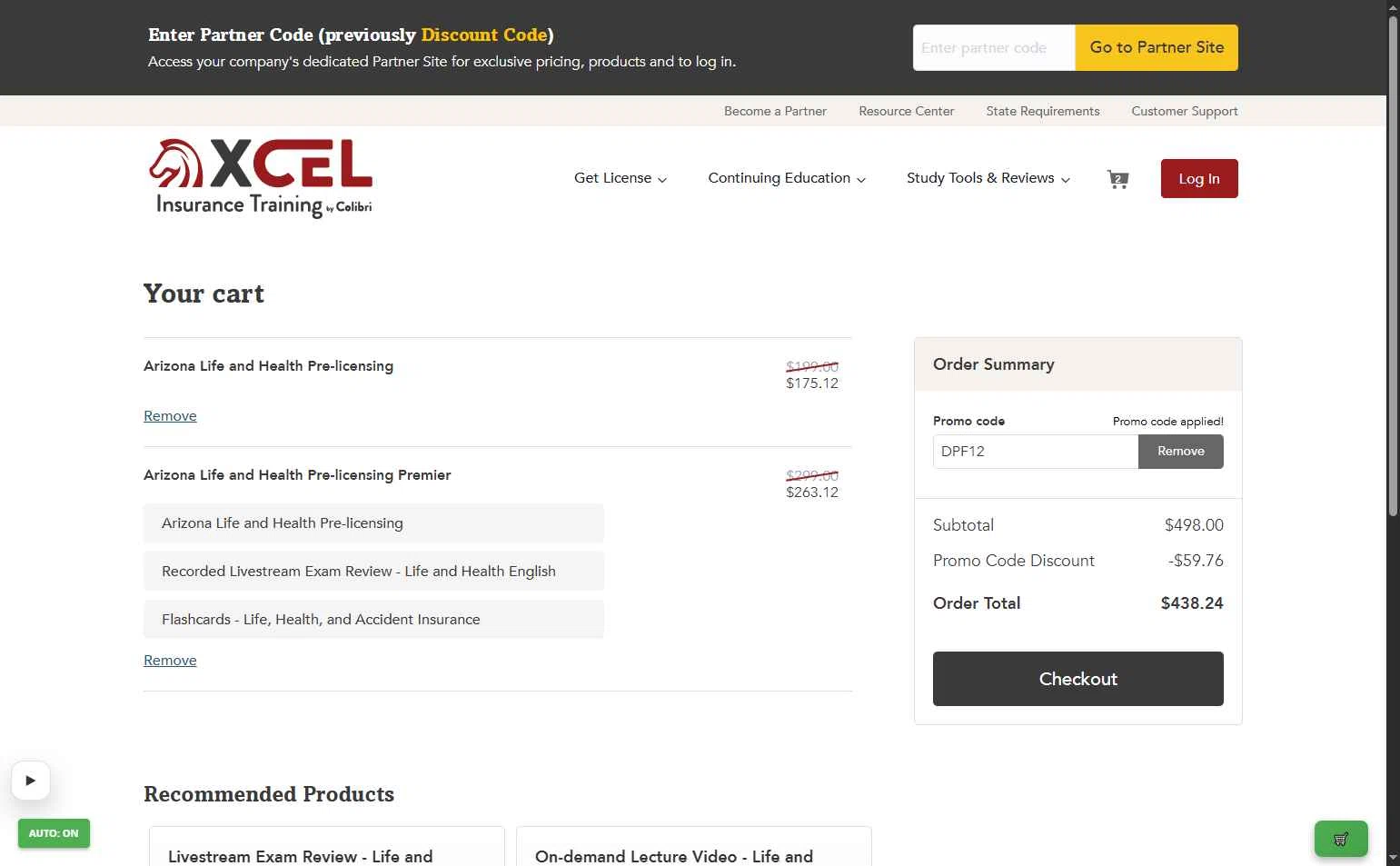This screenshot has height=866, width=1400.
Task: Click the Order Summary heading
Action: click(x=994, y=364)
